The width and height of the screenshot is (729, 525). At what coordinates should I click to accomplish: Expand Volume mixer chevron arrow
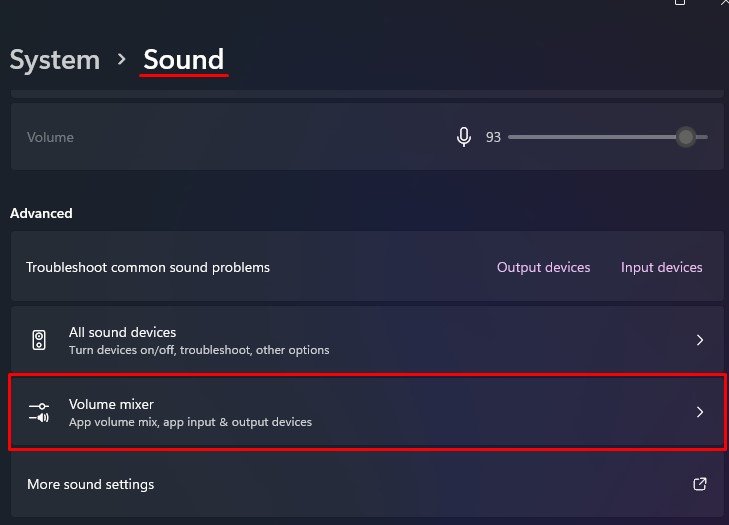(700, 412)
